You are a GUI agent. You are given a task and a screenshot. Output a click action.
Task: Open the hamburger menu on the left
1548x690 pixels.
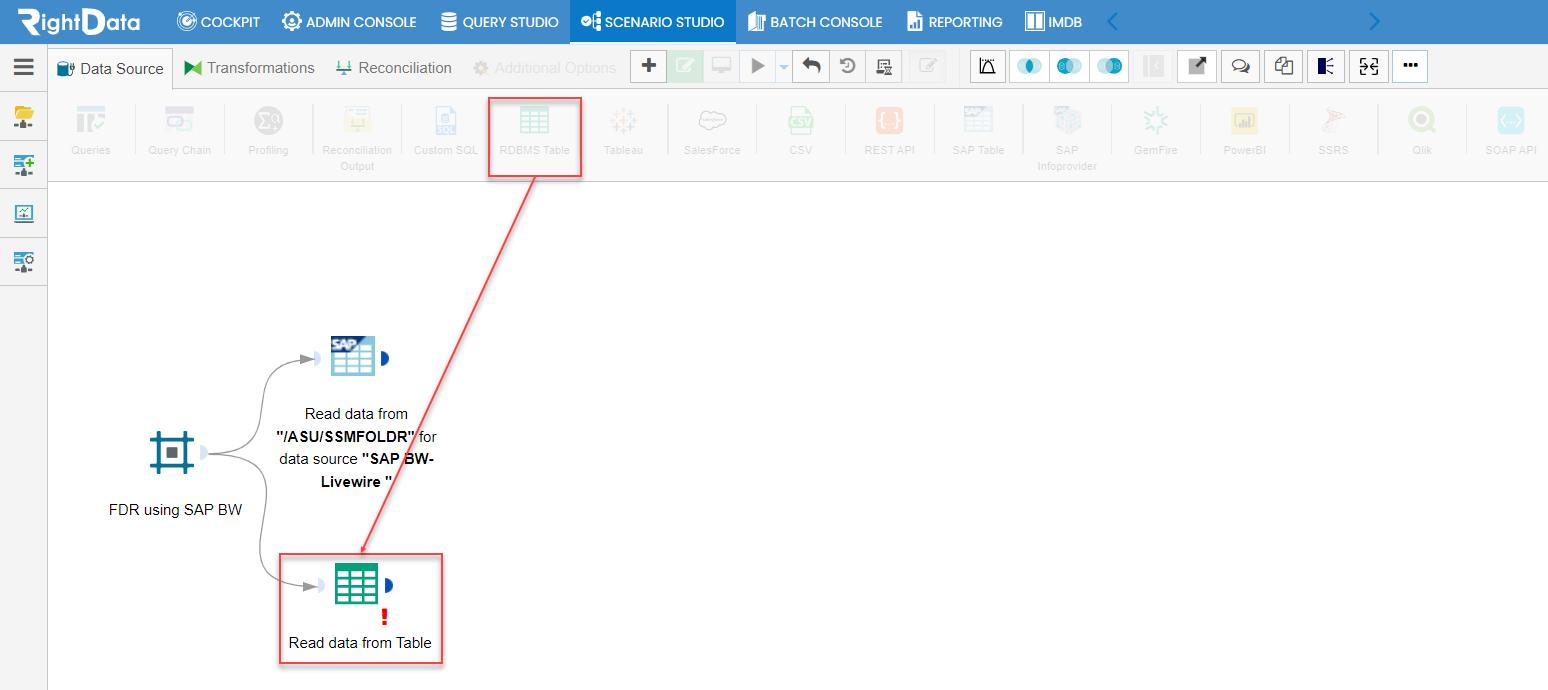(24, 67)
